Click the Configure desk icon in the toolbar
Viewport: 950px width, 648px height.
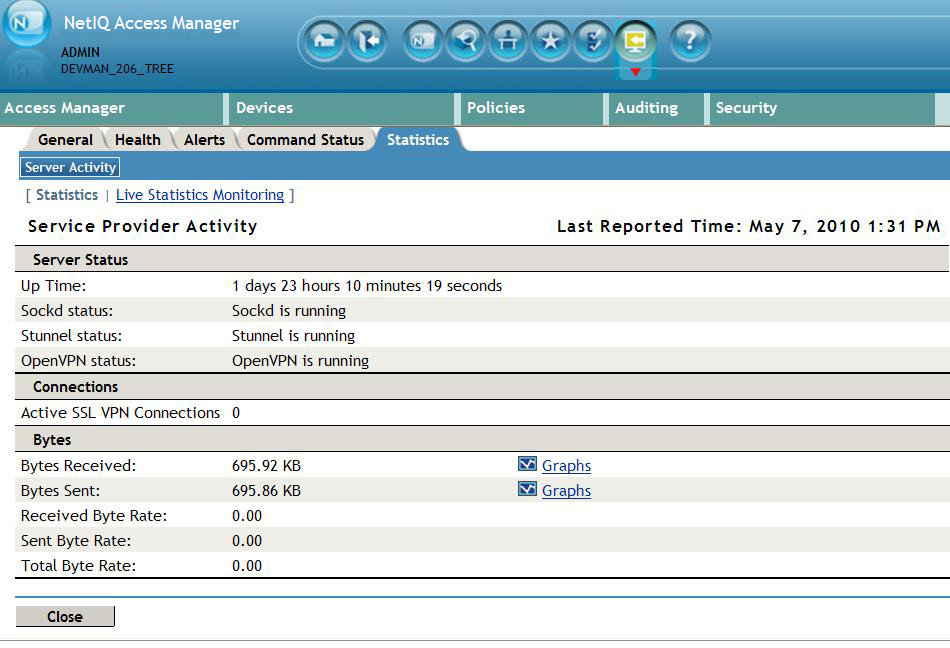click(x=508, y=41)
